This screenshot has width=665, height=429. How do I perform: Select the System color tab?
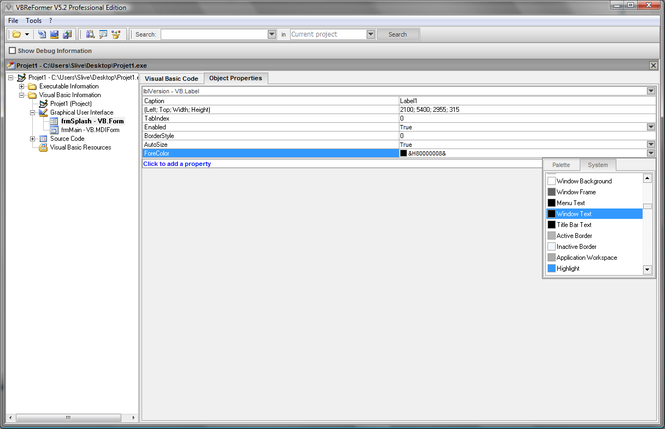click(598, 164)
